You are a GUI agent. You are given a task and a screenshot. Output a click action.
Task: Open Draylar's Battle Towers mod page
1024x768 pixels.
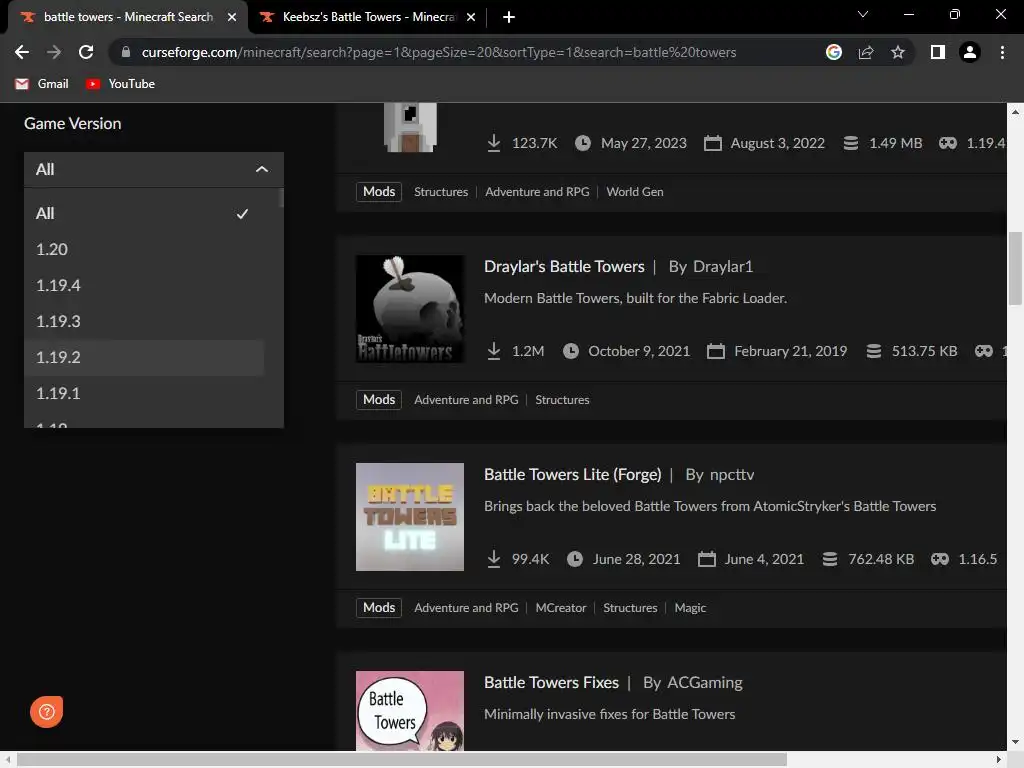(564, 266)
